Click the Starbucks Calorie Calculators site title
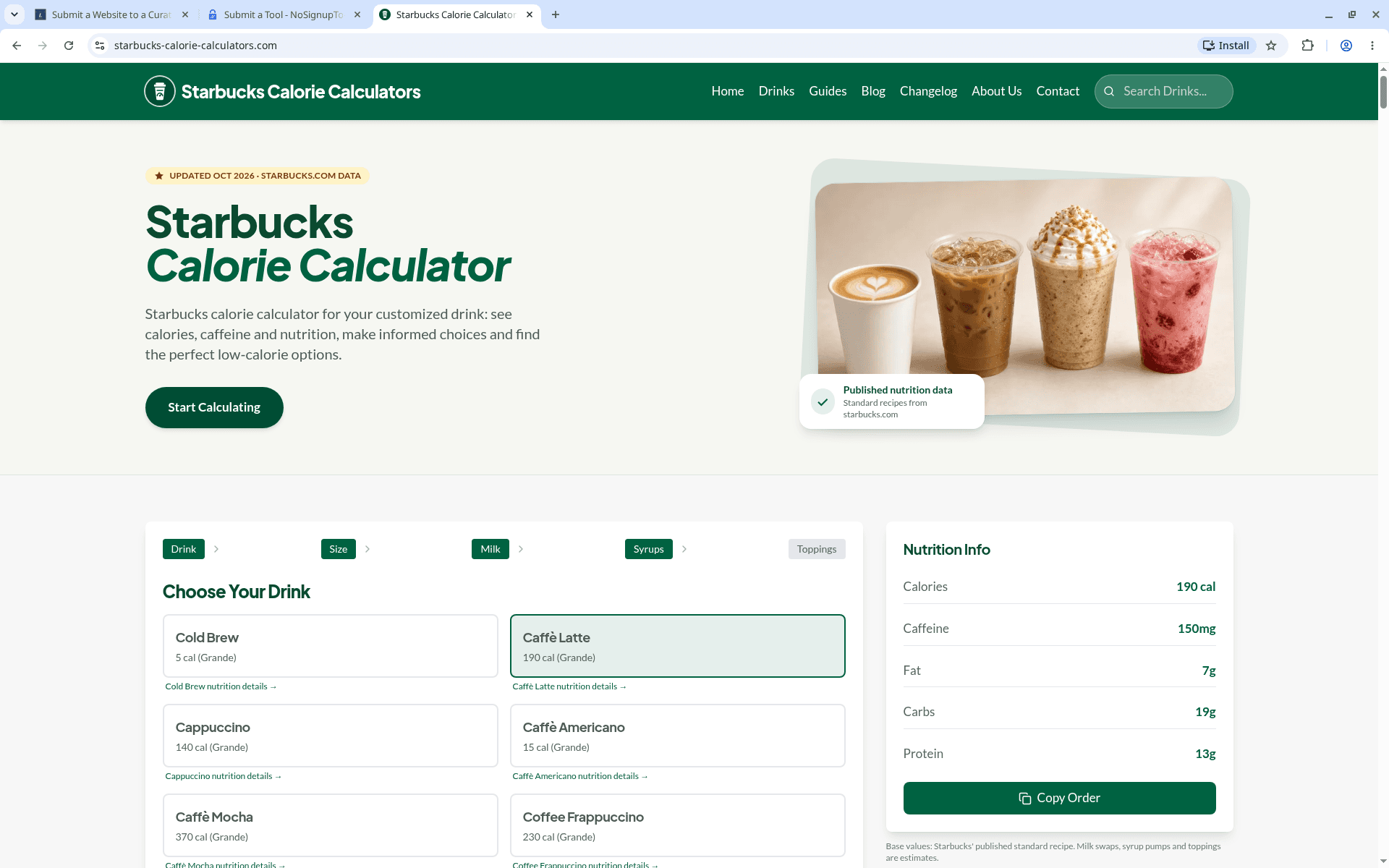The image size is (1389, 868). [x=301, y=92]
